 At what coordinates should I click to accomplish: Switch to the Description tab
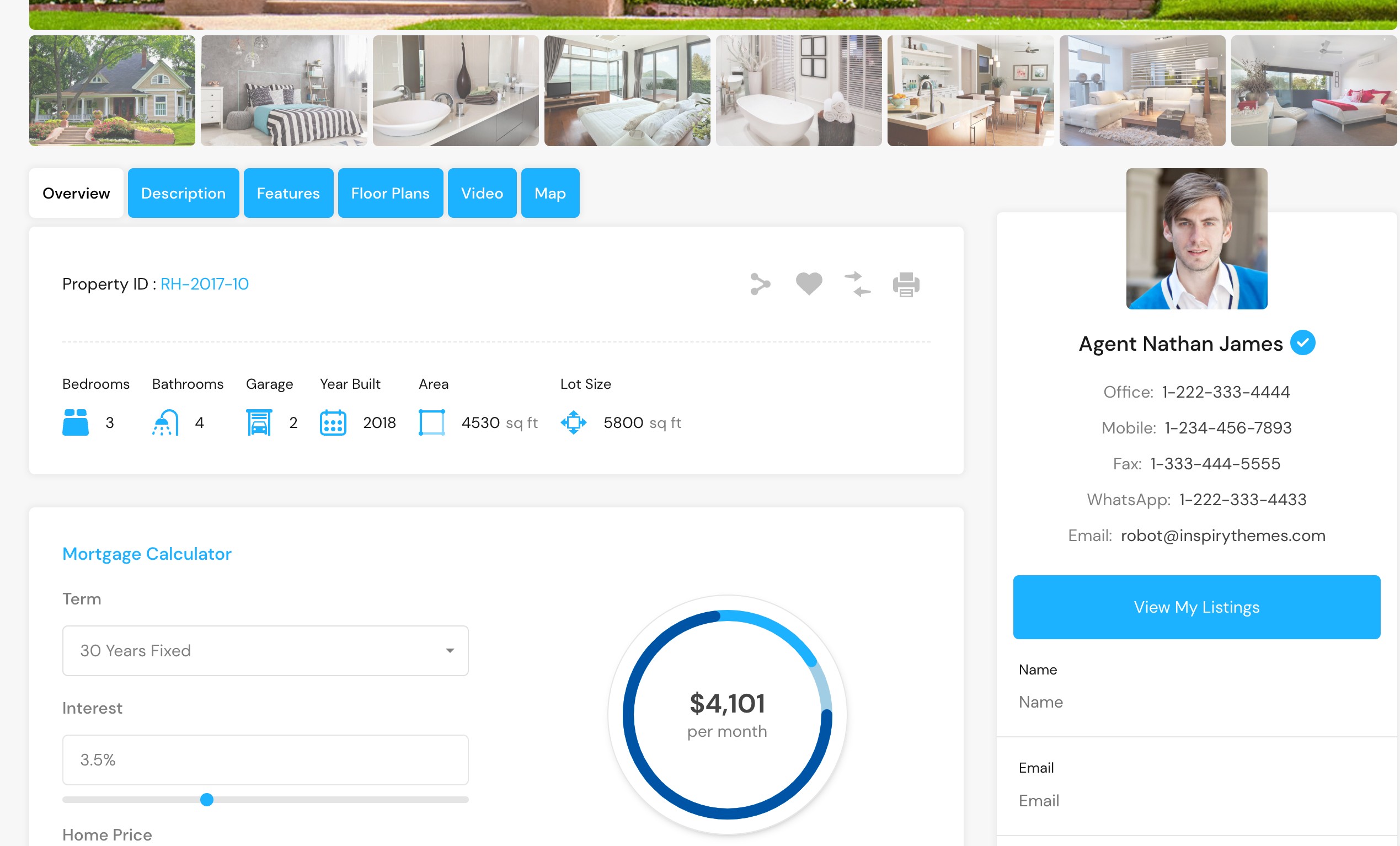click(183, 193)
